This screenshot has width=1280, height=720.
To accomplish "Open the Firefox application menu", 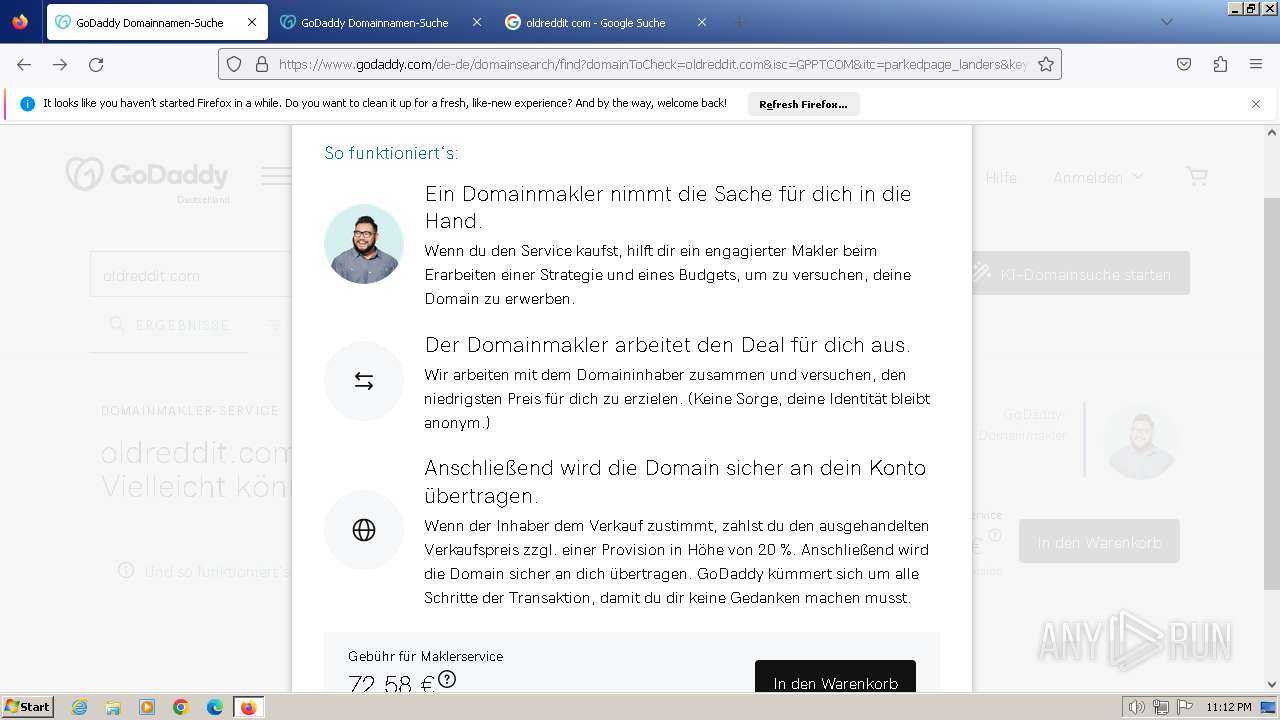I will 1256,64.
